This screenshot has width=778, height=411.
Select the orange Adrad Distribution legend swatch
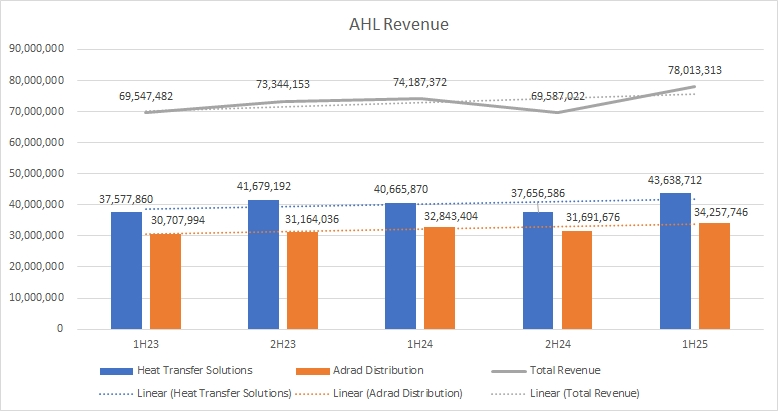click(311, 370)
